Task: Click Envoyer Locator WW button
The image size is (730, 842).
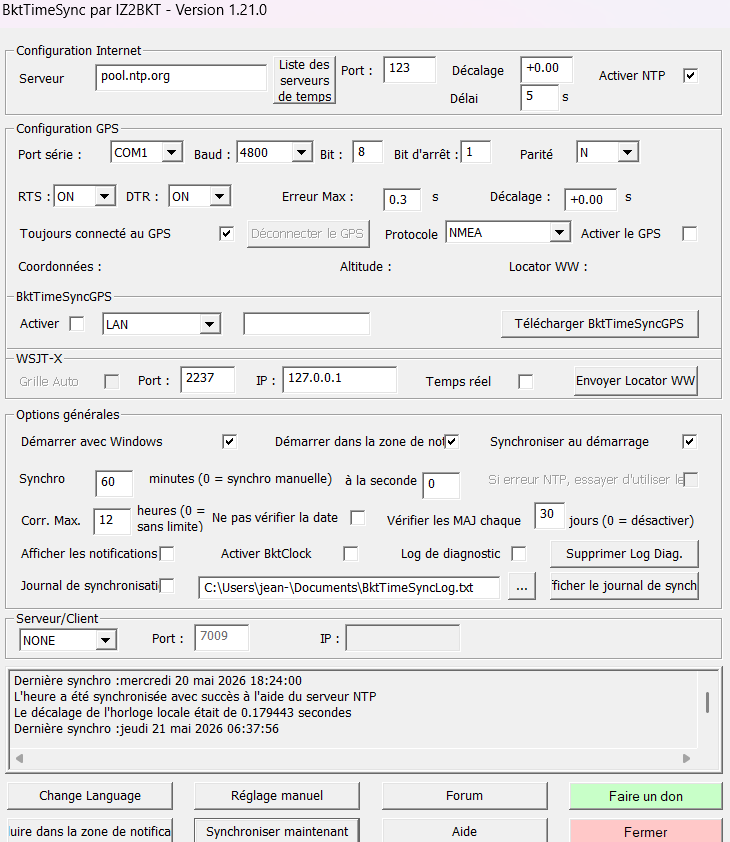Action: [x=636, y=381]
